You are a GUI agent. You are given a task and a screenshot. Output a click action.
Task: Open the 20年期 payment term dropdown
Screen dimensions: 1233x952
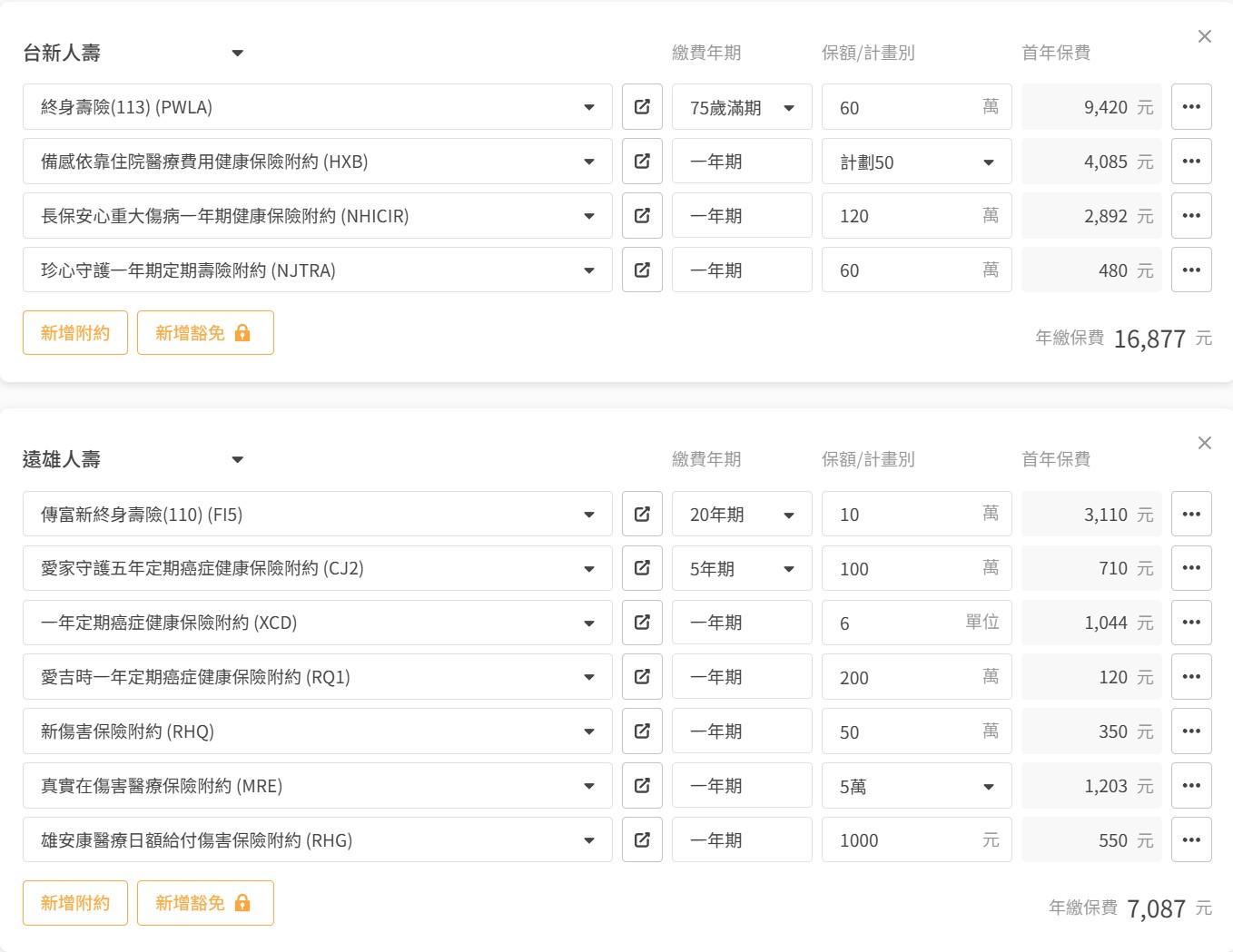coord(741,515)
